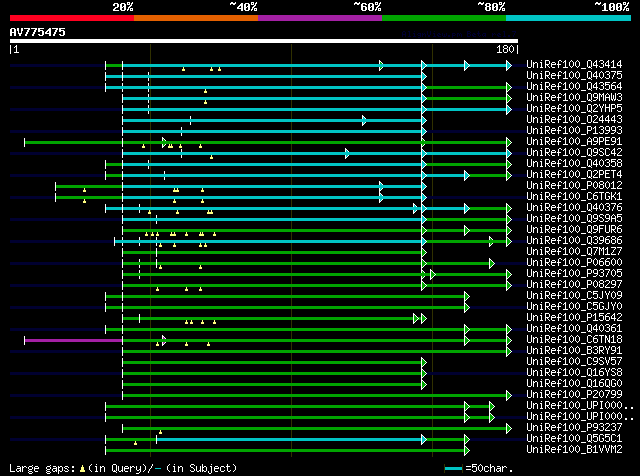Viewport: 640px width, 476px height.
Task: Click the purple ~60% identity legend bar
Action: [320, 18]
